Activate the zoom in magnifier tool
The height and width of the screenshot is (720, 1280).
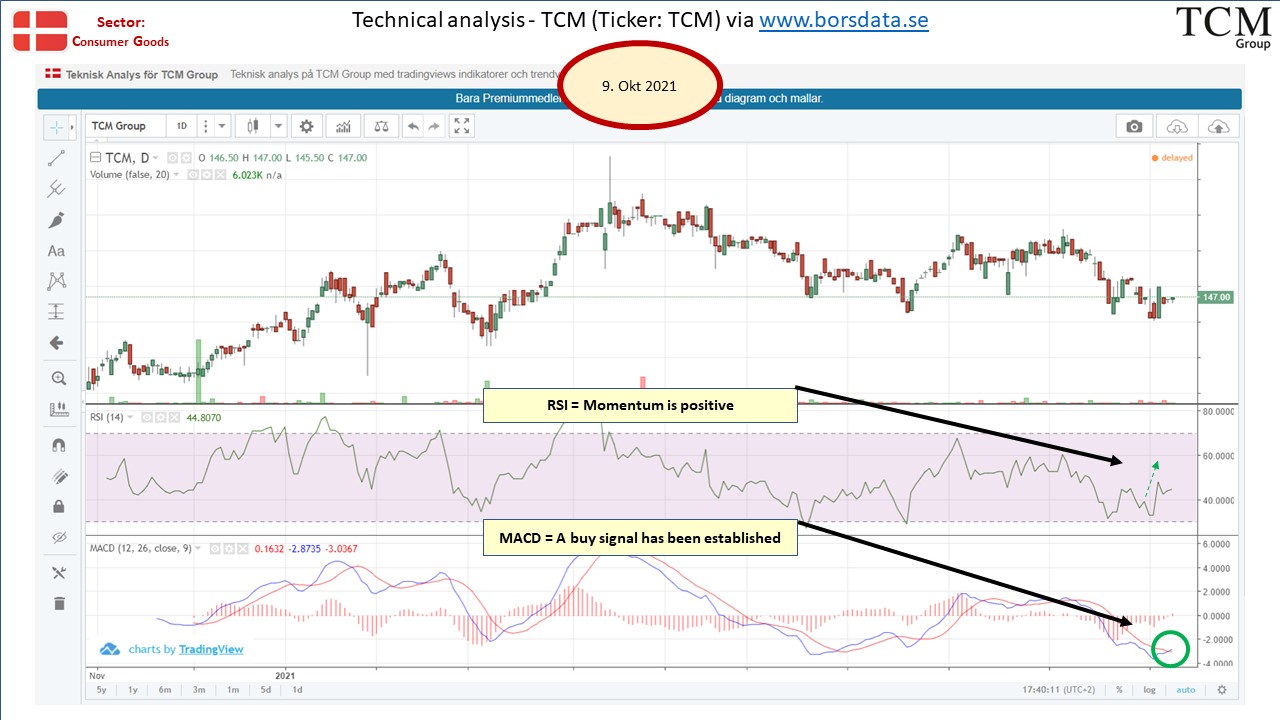click(57, 378)
